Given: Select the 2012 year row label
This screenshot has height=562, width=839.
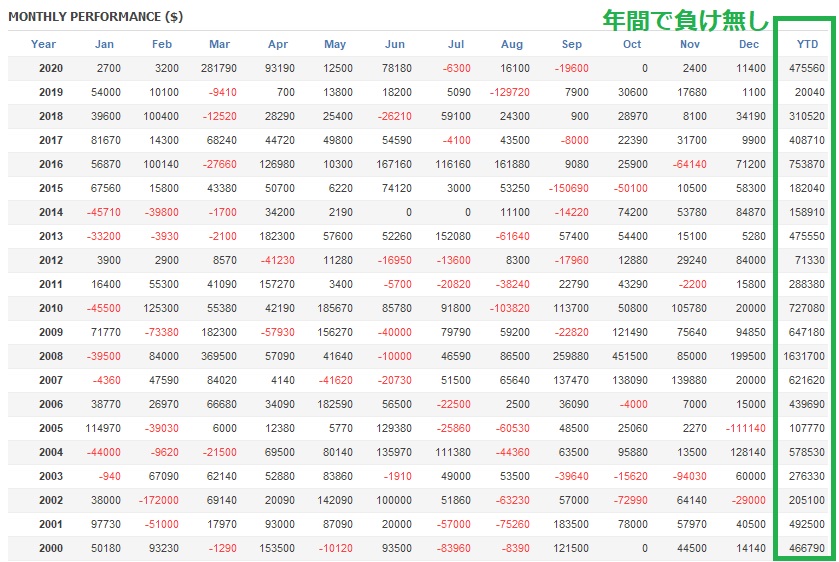Looking at the screenshot, I should coord(51,260).
